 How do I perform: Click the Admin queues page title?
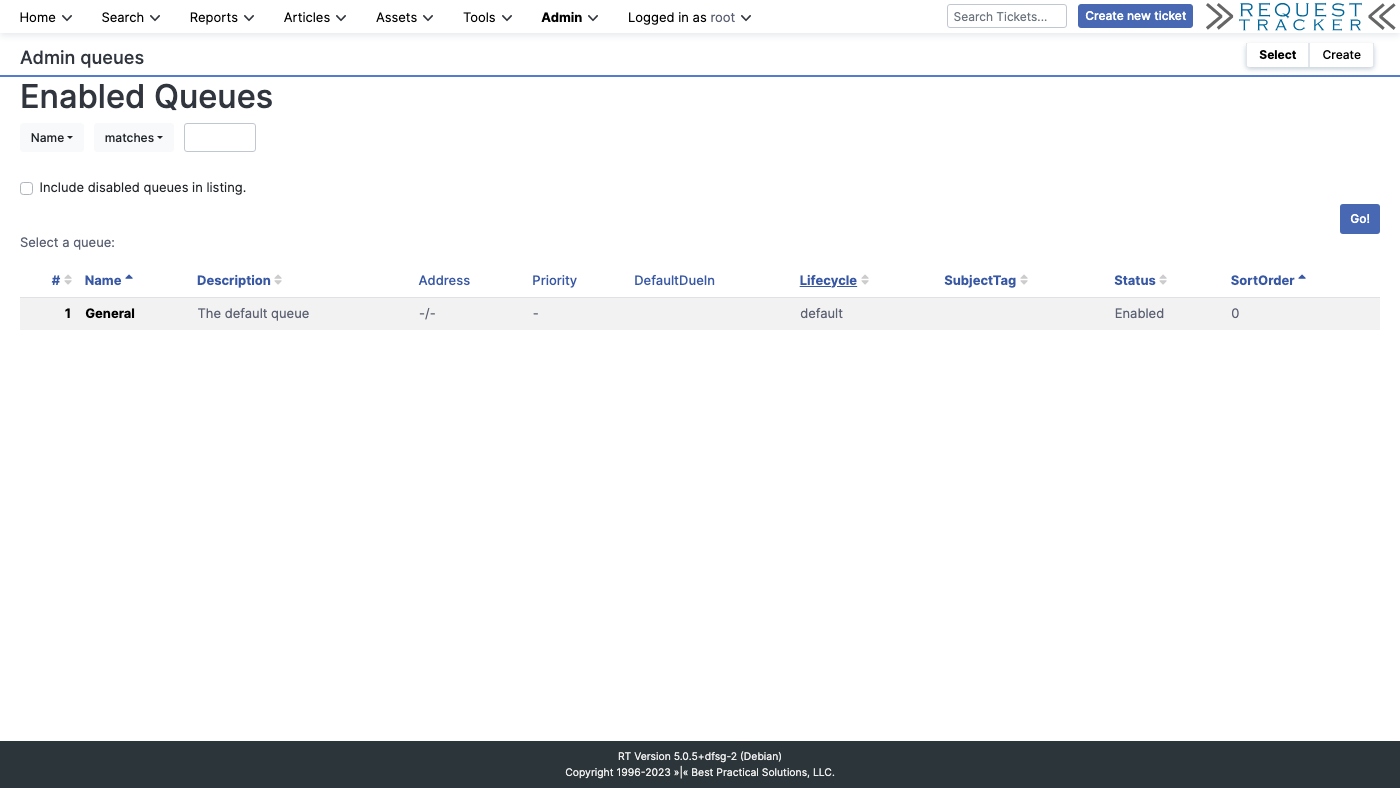click(x=82, y=58)
